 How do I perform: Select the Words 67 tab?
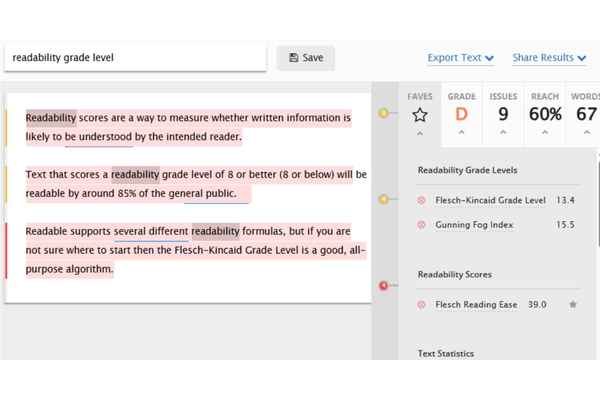[583, 114]
